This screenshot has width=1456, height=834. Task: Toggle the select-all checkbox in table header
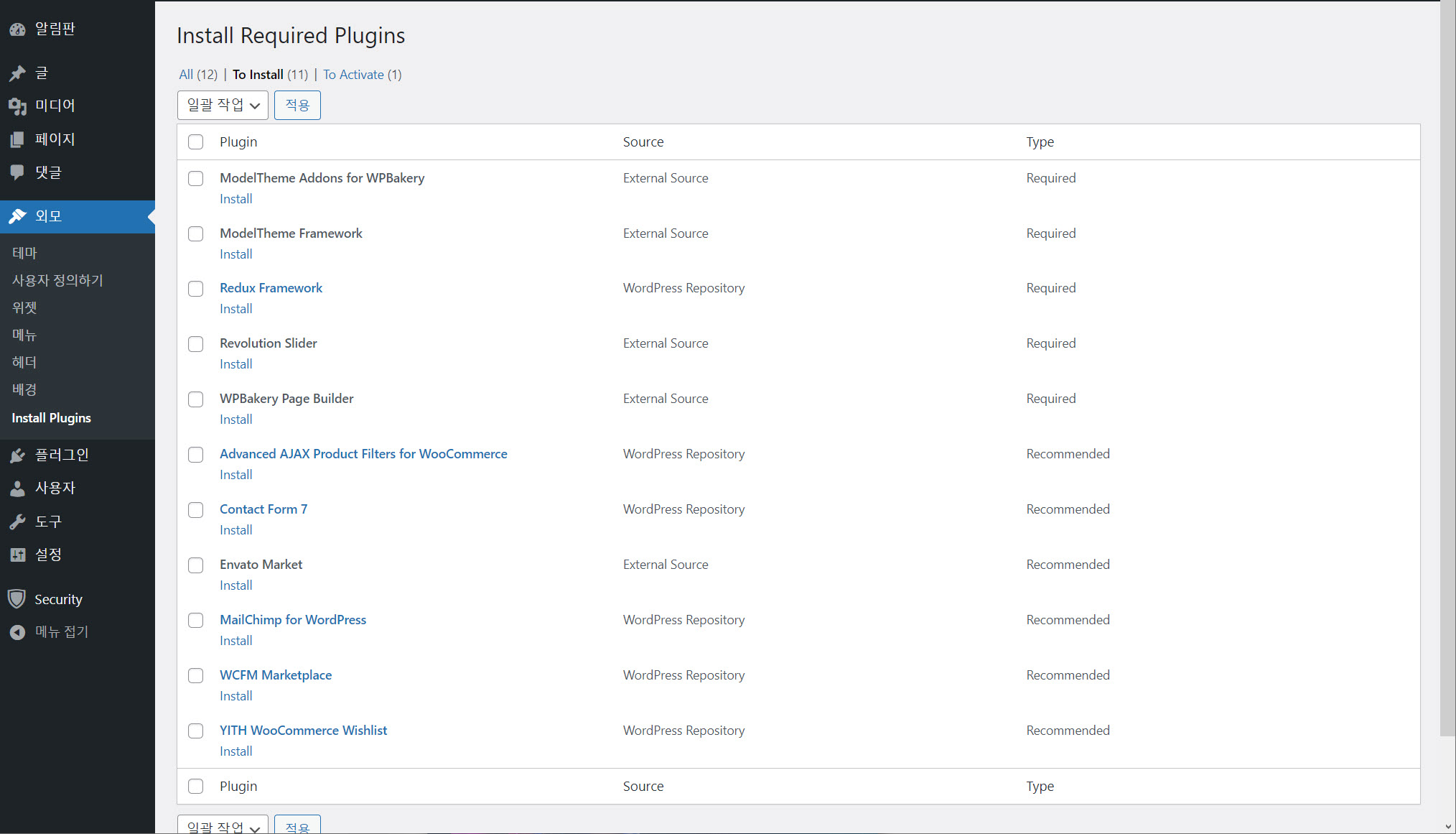click(195, 142)
